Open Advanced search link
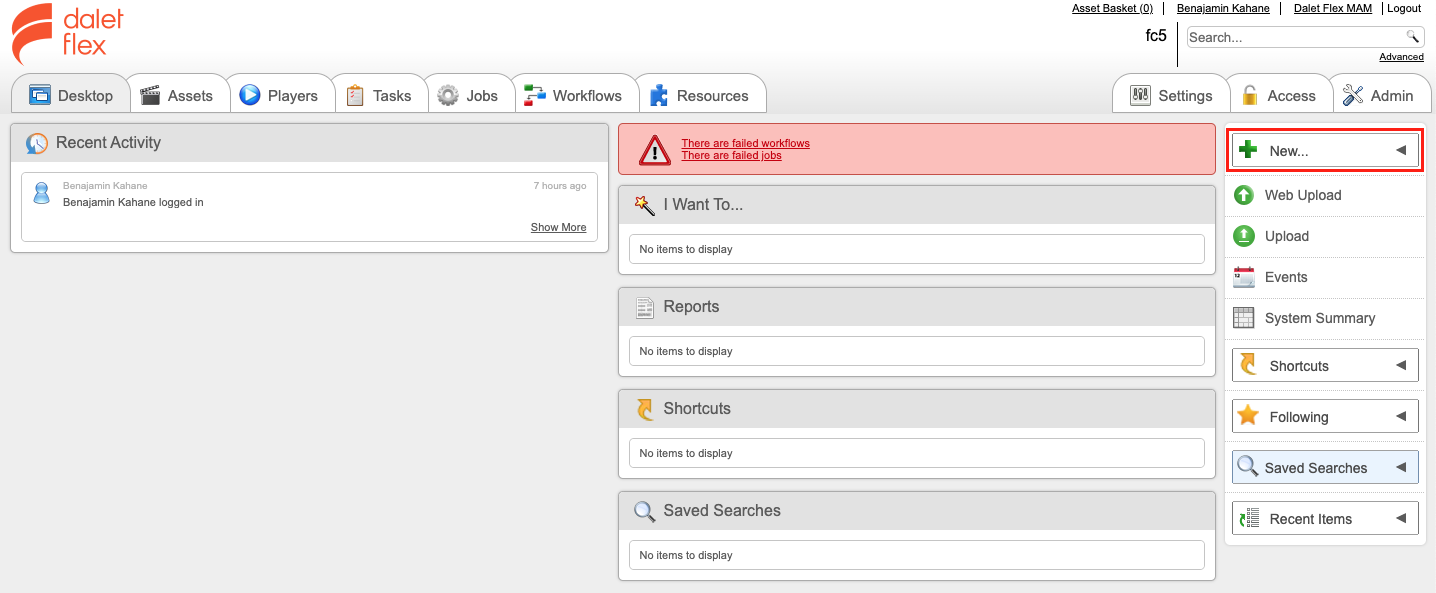The height and width of the screenshot is (593, 1436). (1402, 57)
